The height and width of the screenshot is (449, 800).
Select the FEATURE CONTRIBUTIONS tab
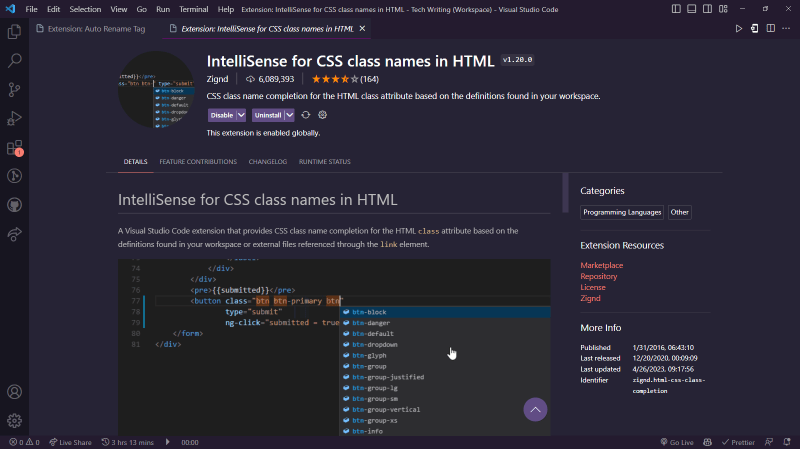tap(198, 162)
